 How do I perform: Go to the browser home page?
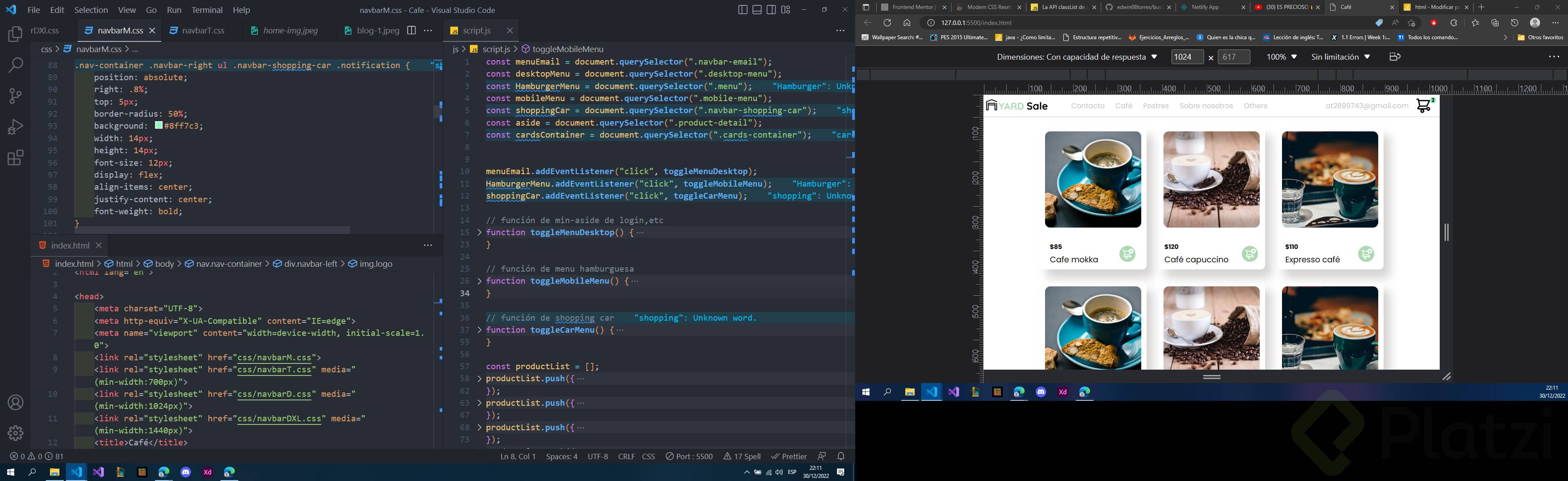coord(907,23)
